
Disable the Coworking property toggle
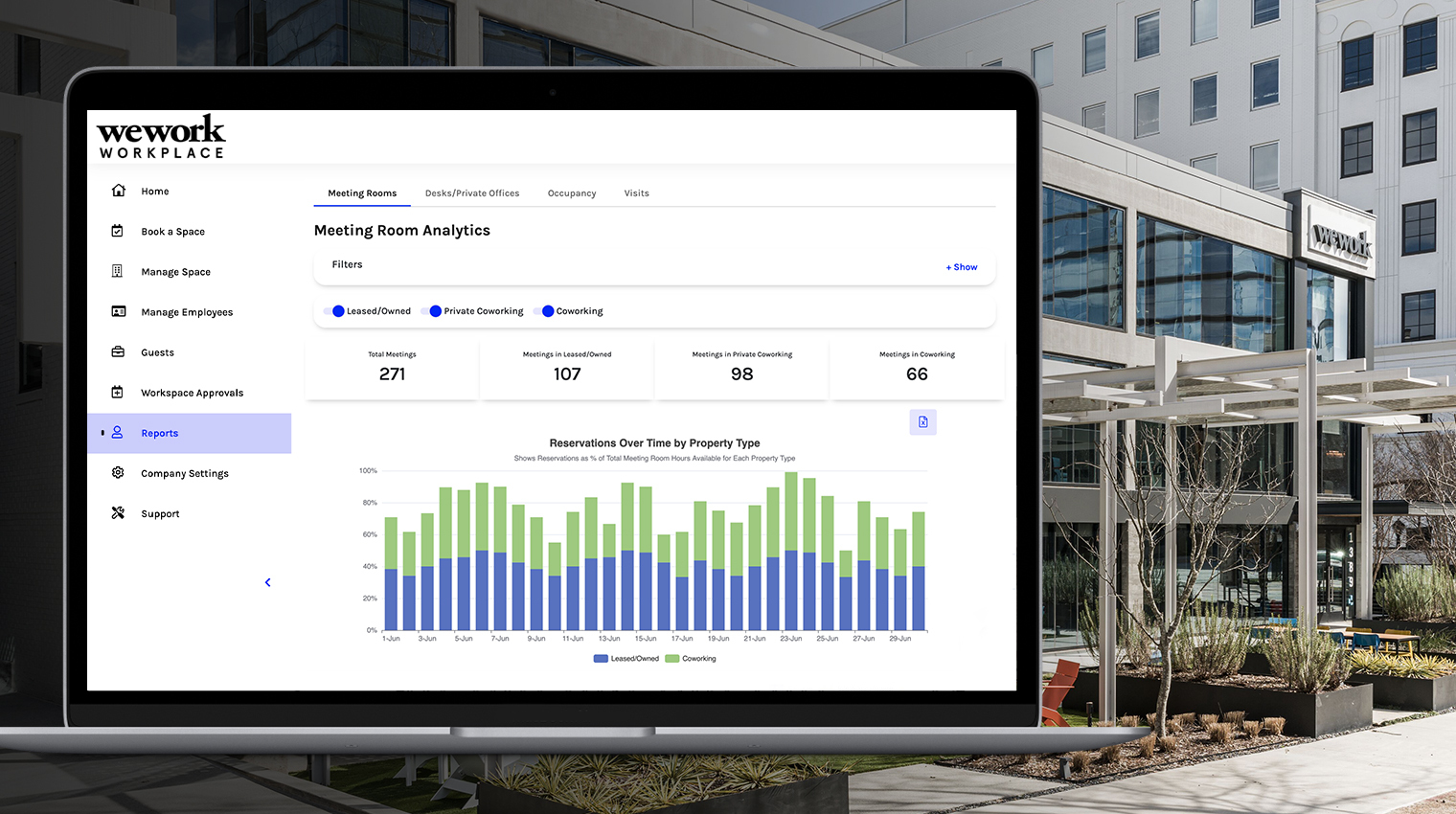tap(544, 311)
